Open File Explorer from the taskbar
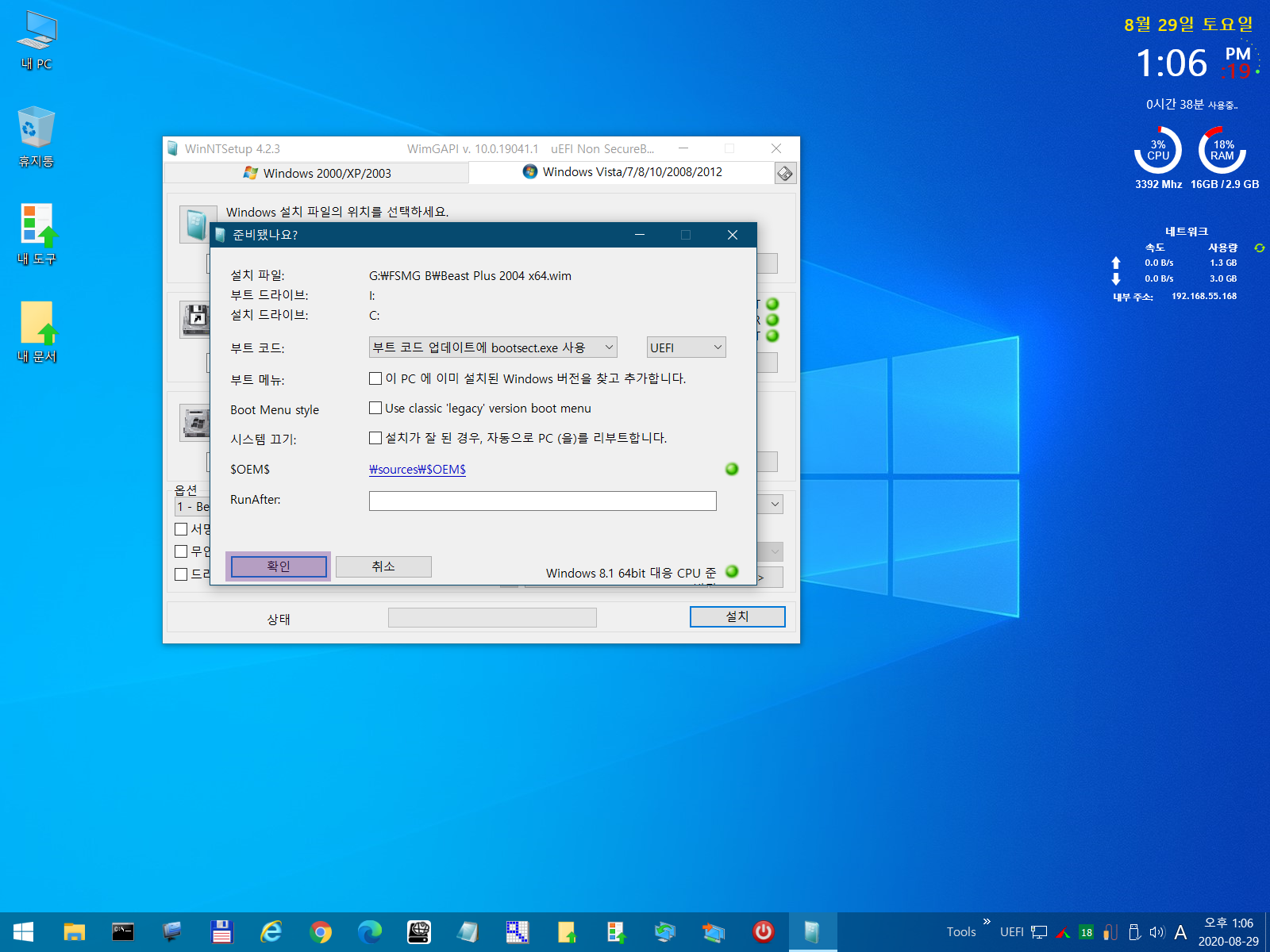Screen dimensions: 1270x952 [74, 932]
